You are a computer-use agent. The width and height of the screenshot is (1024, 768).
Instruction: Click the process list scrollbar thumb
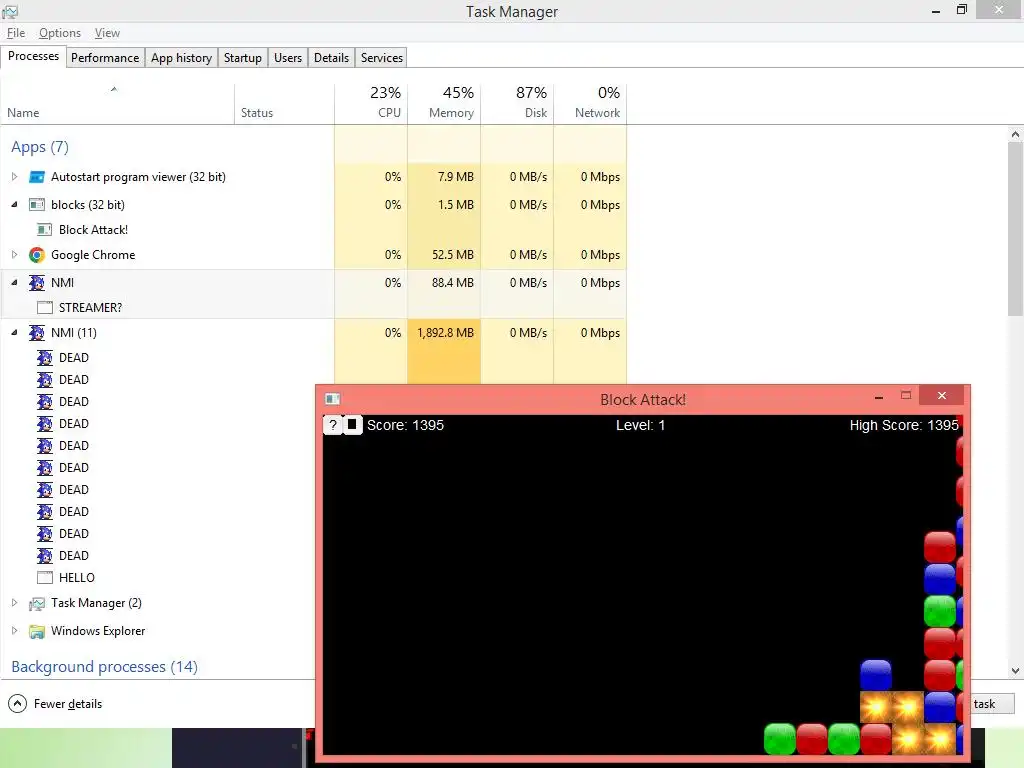pos(1015,229)
